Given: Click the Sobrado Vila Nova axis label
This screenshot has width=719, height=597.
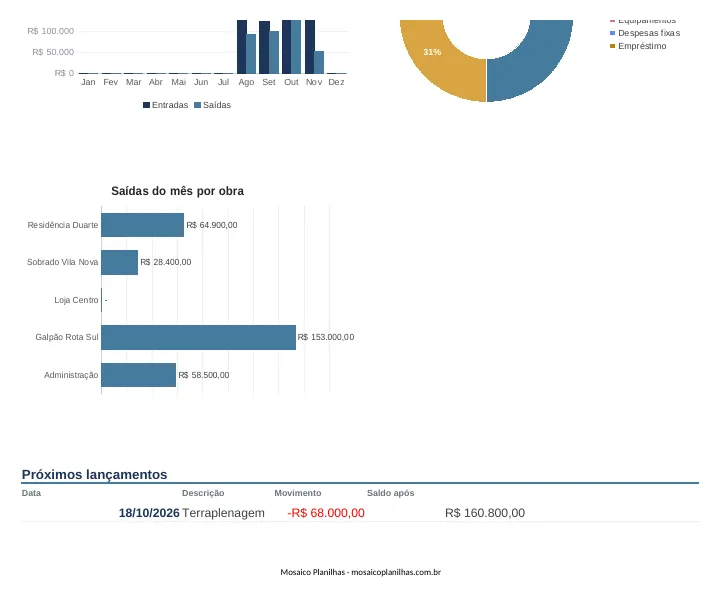Looking at the screenshot, I should tap(62, 262).
